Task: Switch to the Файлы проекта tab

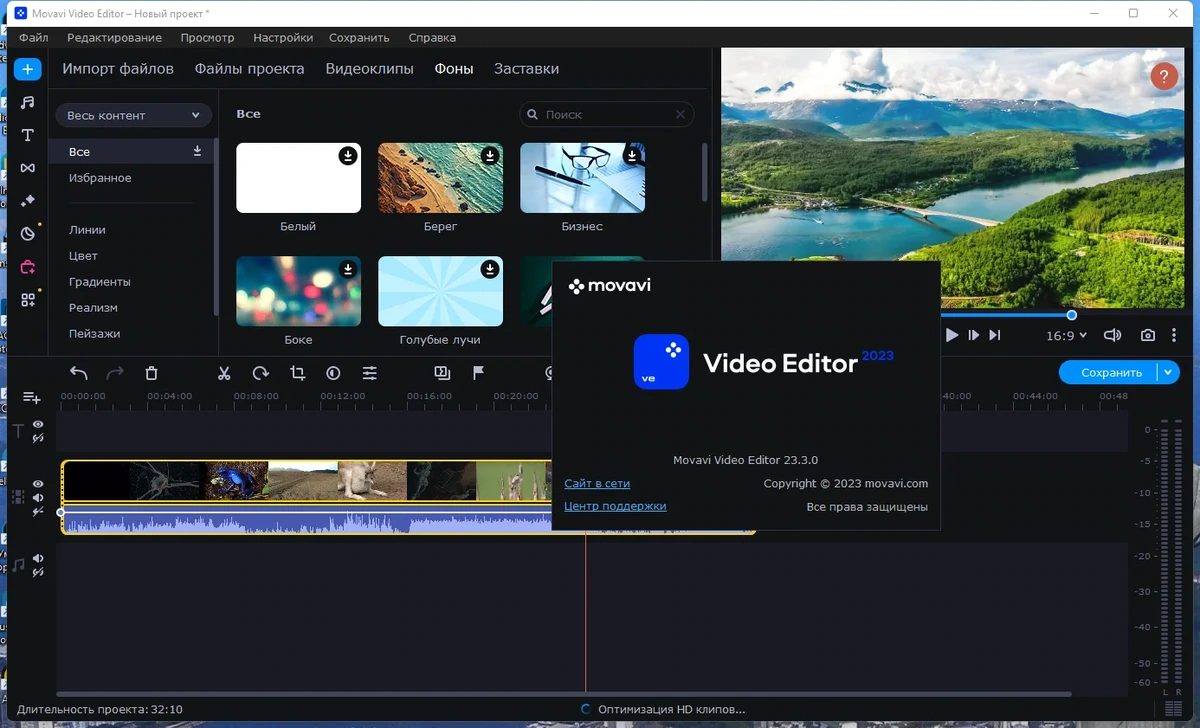Action: coord(249,69)
